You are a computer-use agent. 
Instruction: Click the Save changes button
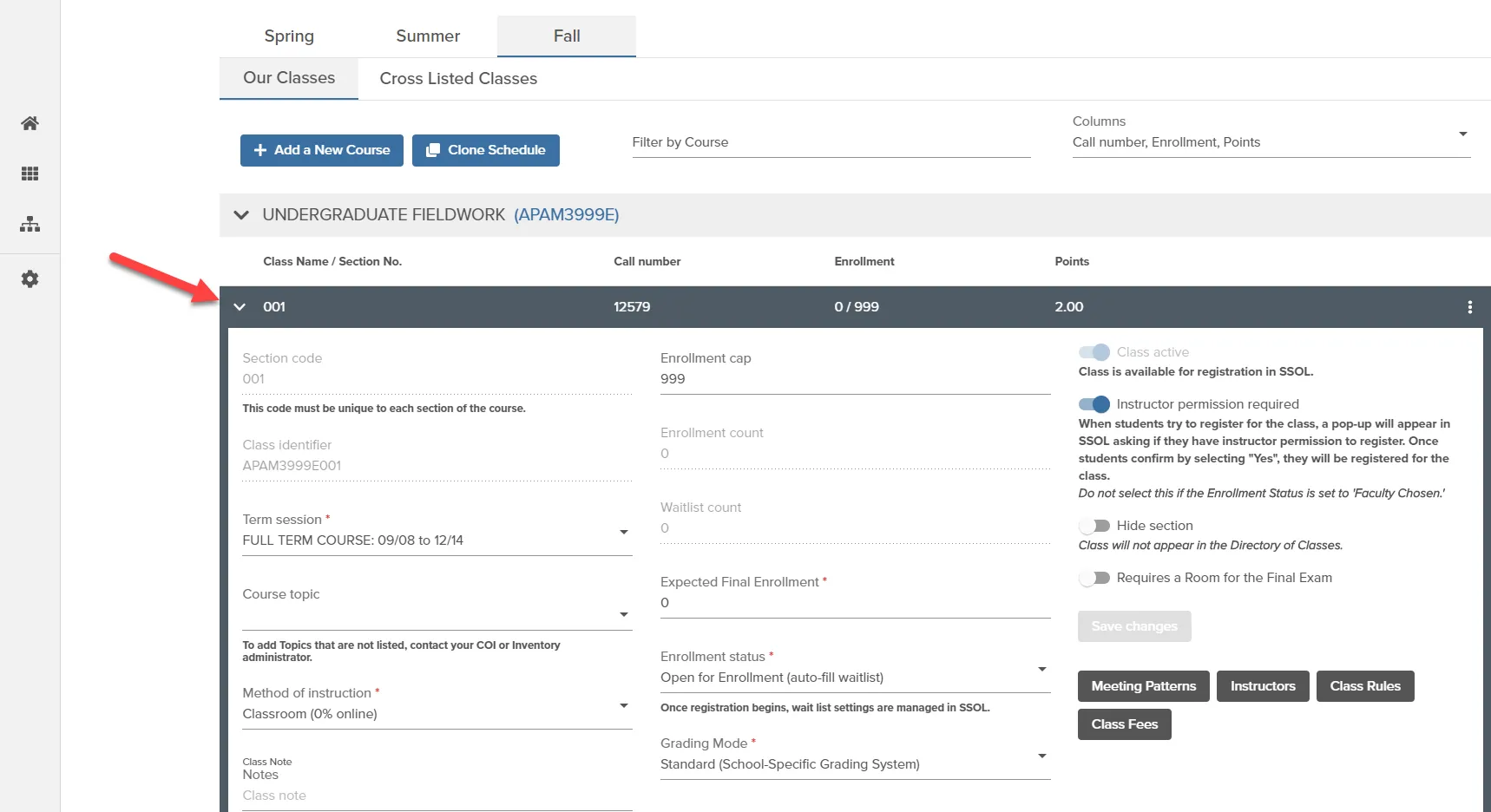pyautogui.click(x=1134, y=626)
